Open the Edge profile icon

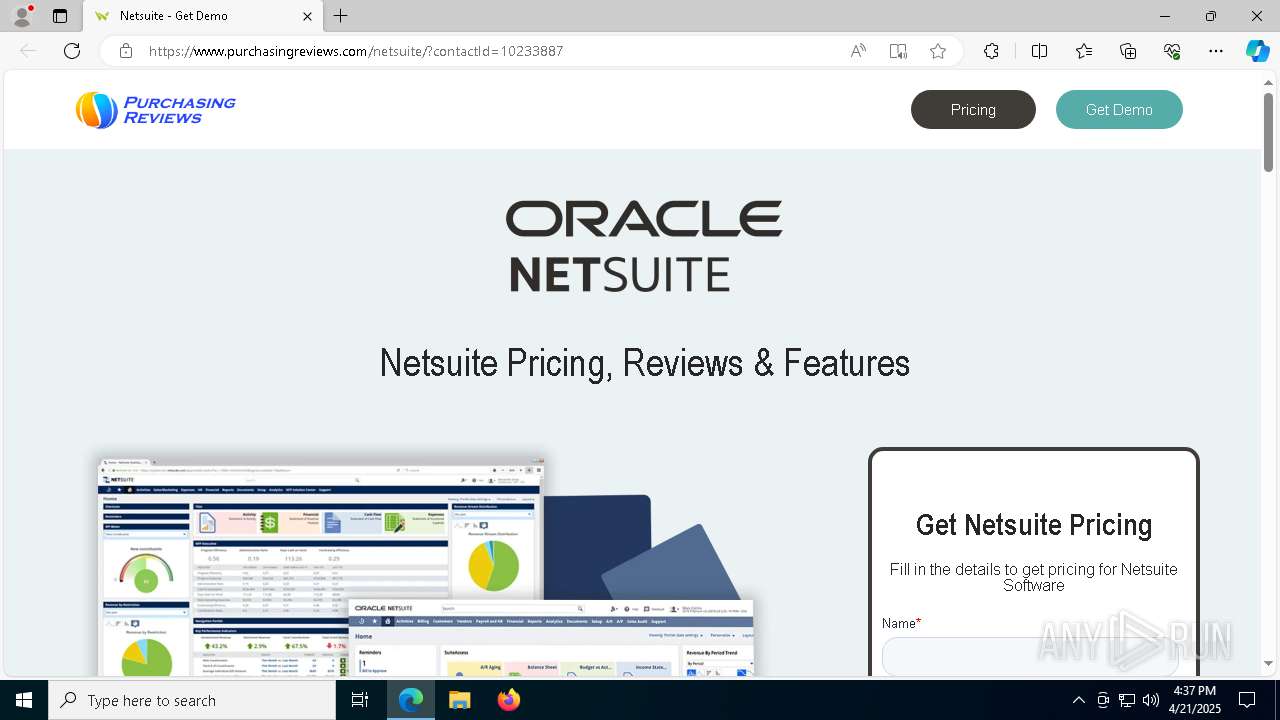pyautogui.click(x=22, y=16)
